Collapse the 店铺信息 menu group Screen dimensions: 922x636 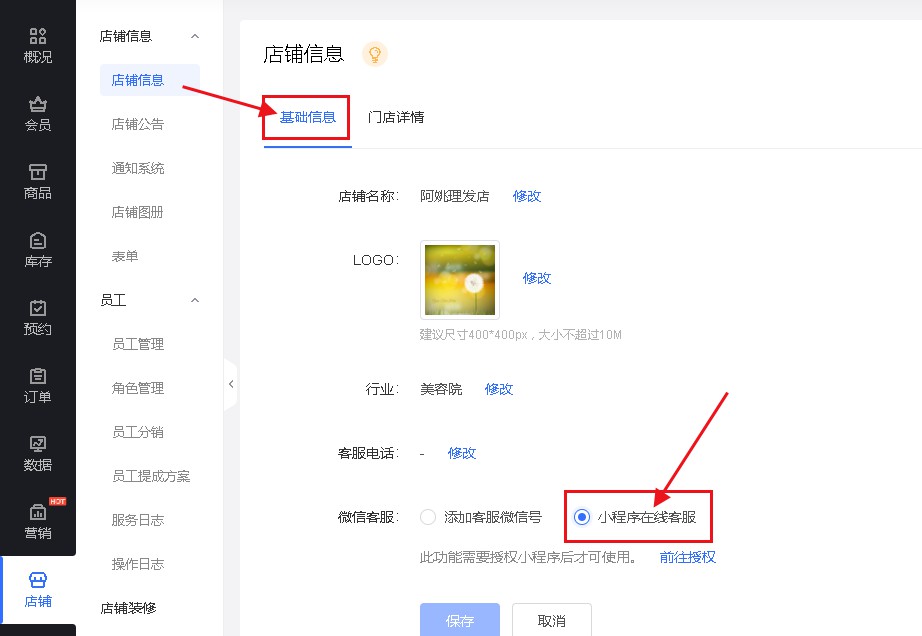tap(195, 36)
